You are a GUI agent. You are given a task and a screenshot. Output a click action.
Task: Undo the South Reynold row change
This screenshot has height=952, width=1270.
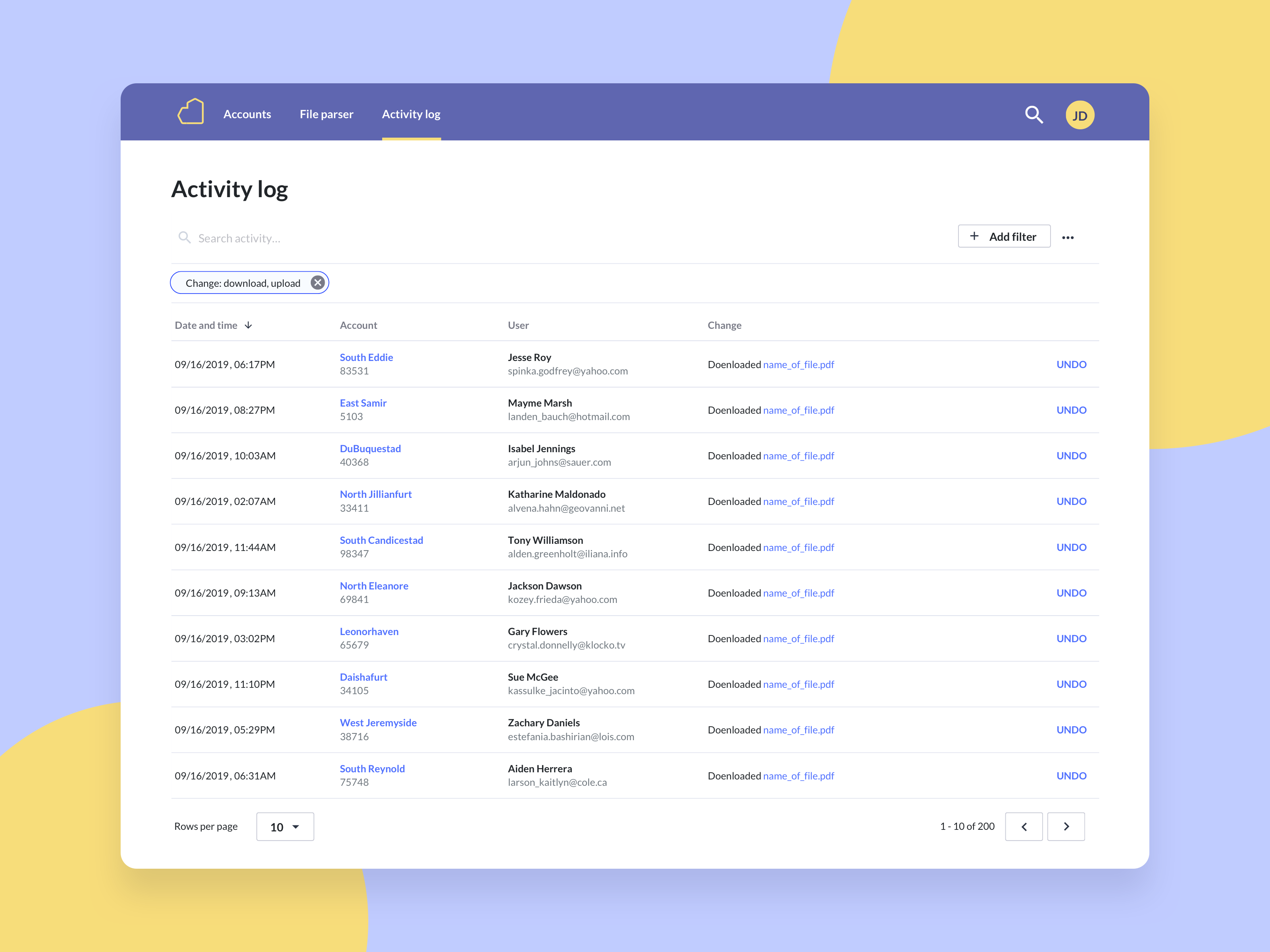pyautogui.click(x=1071, y=776)
